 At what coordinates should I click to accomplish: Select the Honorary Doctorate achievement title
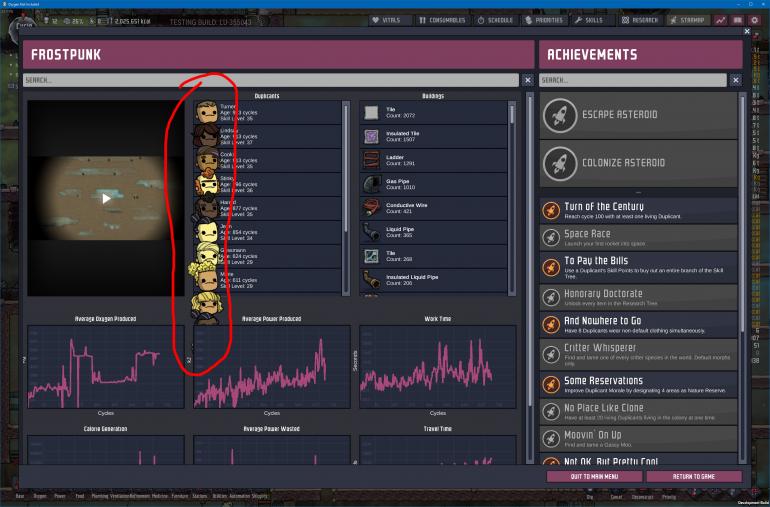tap(603, 294)
